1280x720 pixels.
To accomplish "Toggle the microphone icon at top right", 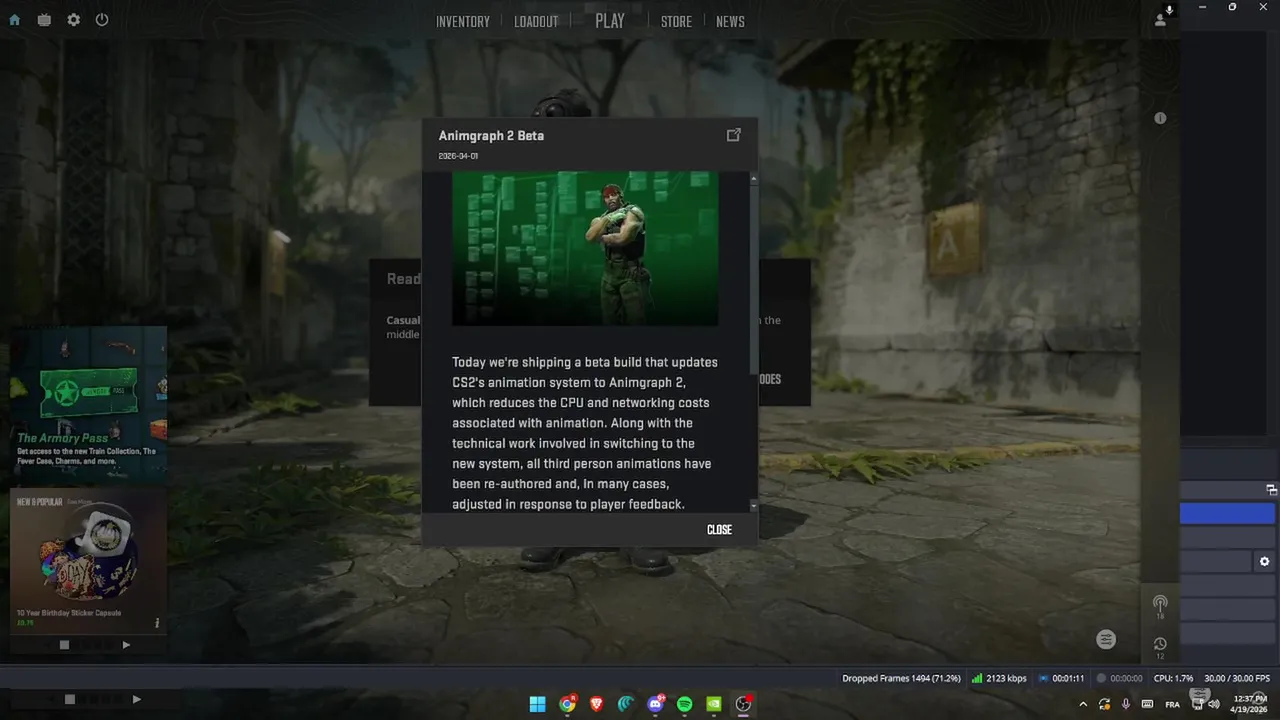I will click(1169, 9).
